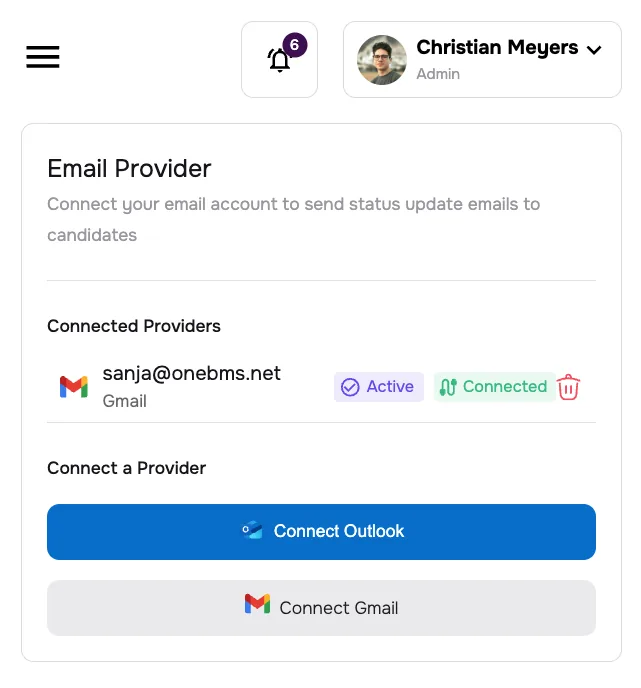Click the Admin role label
641x688 pixels.
coord(438,74)
